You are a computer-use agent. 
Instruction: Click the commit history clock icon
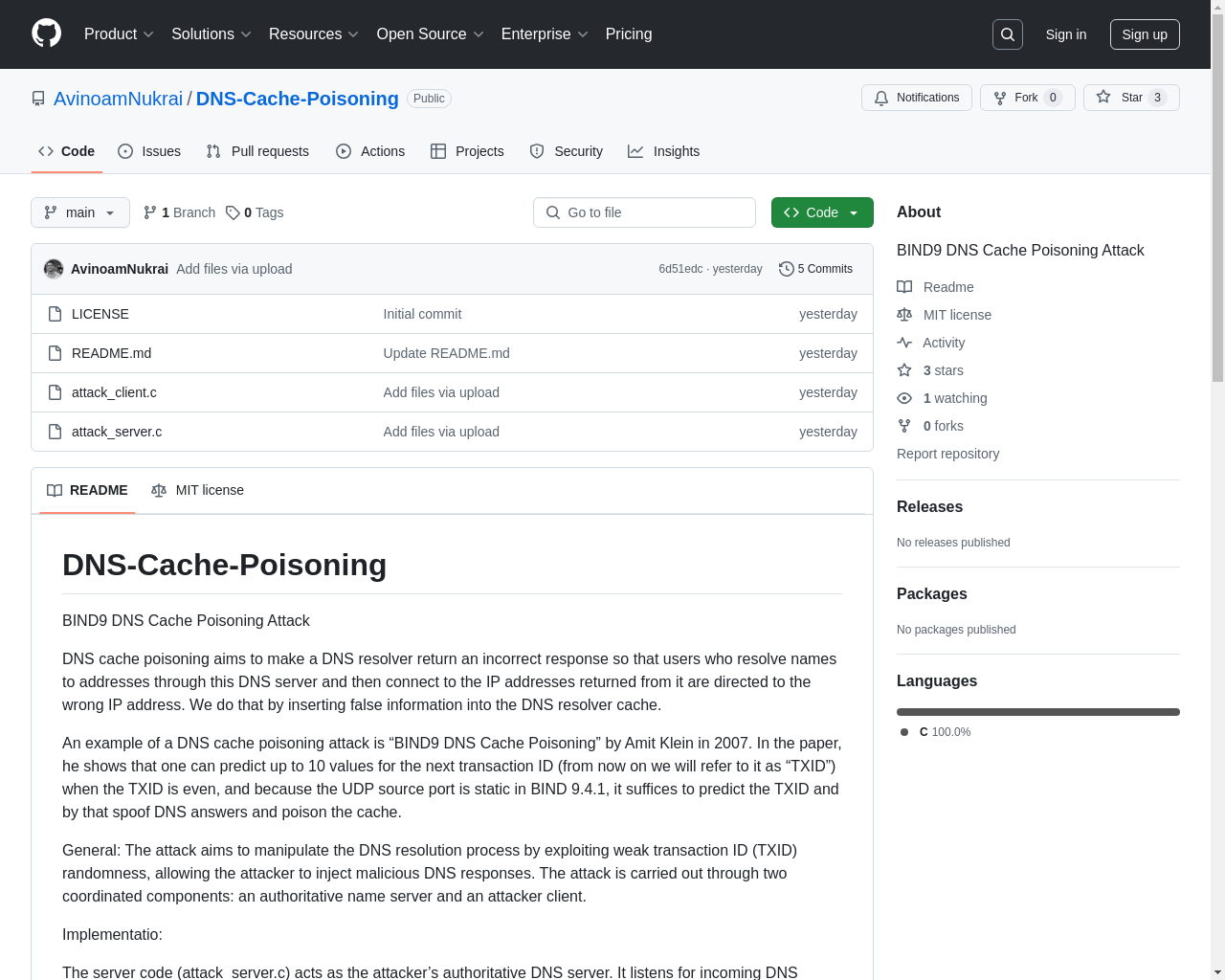pyautogui.click(x=787, y=269)
